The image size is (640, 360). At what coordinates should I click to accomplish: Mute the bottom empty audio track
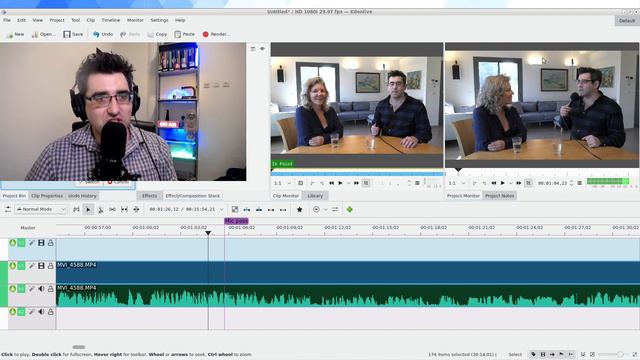[41, 312]
